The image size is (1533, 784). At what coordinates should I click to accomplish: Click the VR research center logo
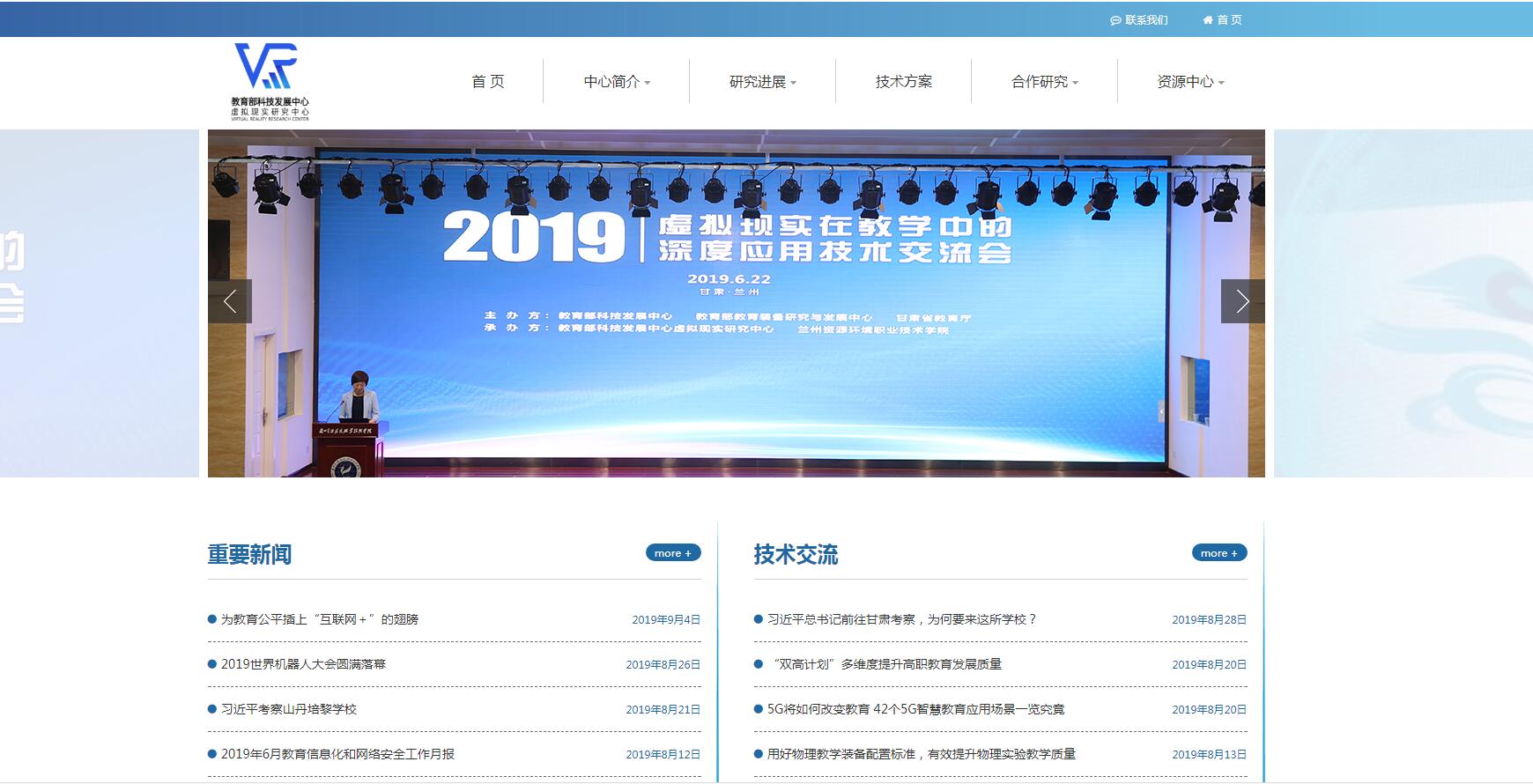point(270,81)
